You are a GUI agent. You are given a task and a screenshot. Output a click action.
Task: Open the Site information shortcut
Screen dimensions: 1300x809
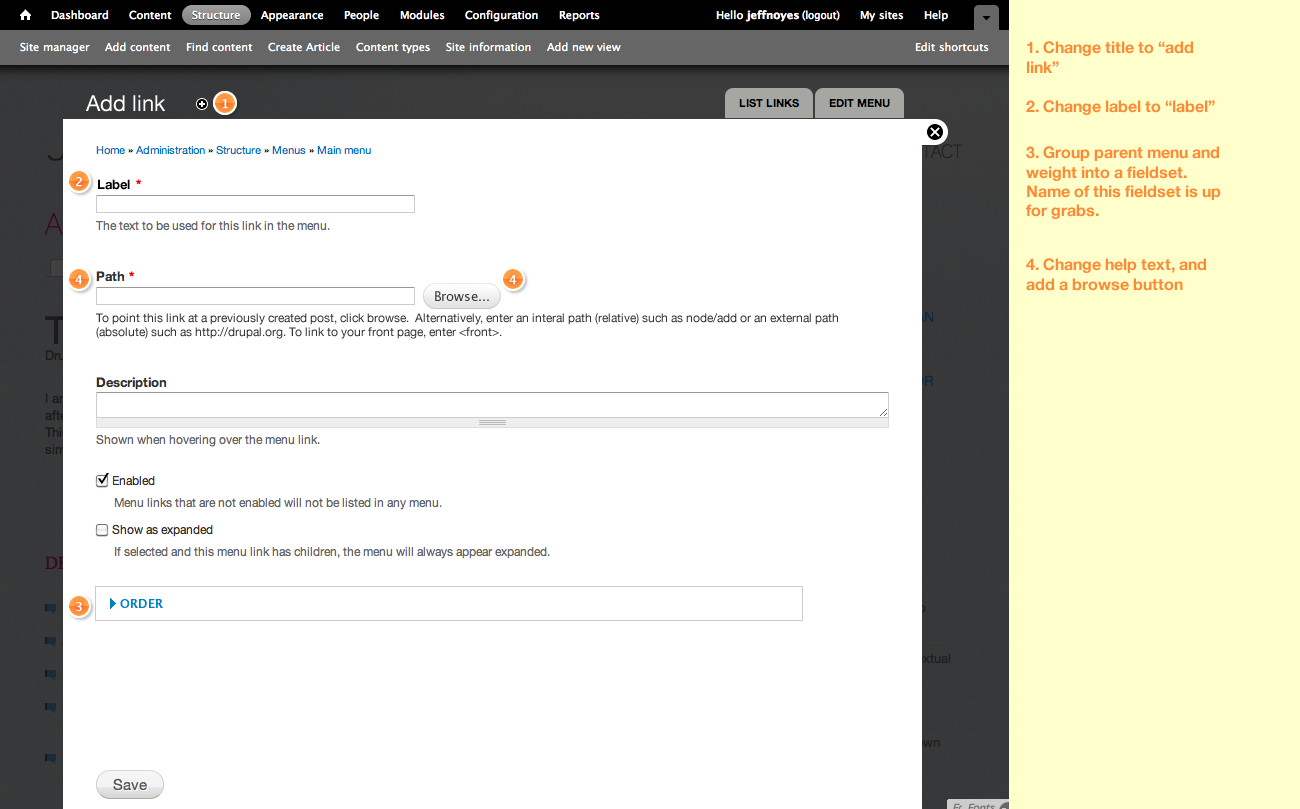489,47
